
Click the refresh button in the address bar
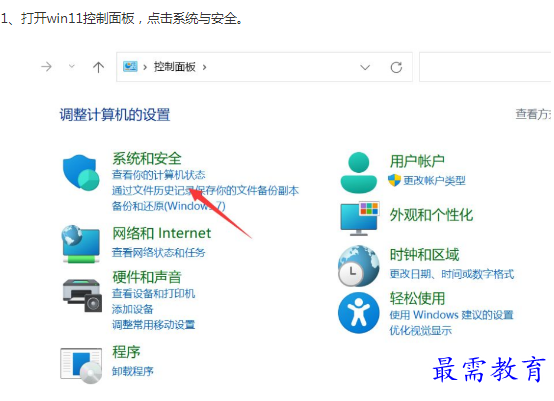396,67
